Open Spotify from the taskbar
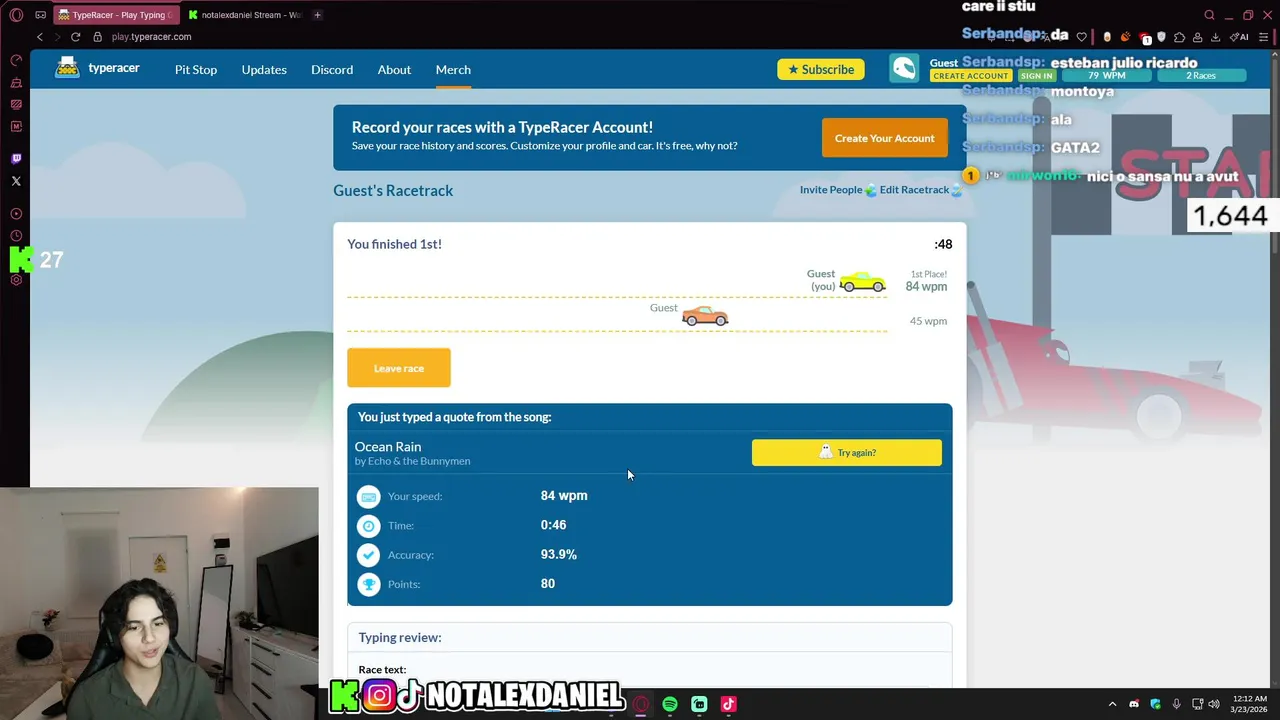The width and height of the screenshot is (1280, 720). pyautogui.click(x=670, y=704)
